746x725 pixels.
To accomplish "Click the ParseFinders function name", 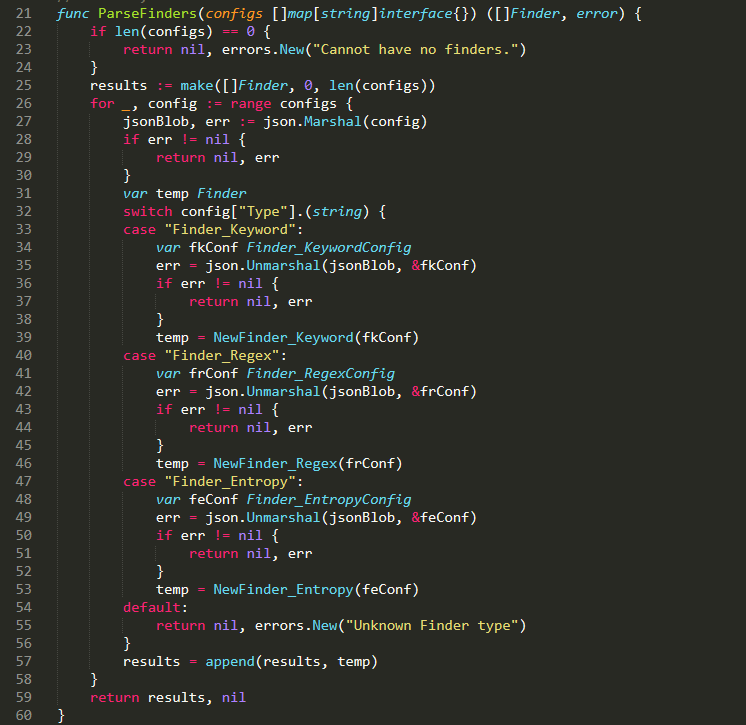I will pos(147,14).
